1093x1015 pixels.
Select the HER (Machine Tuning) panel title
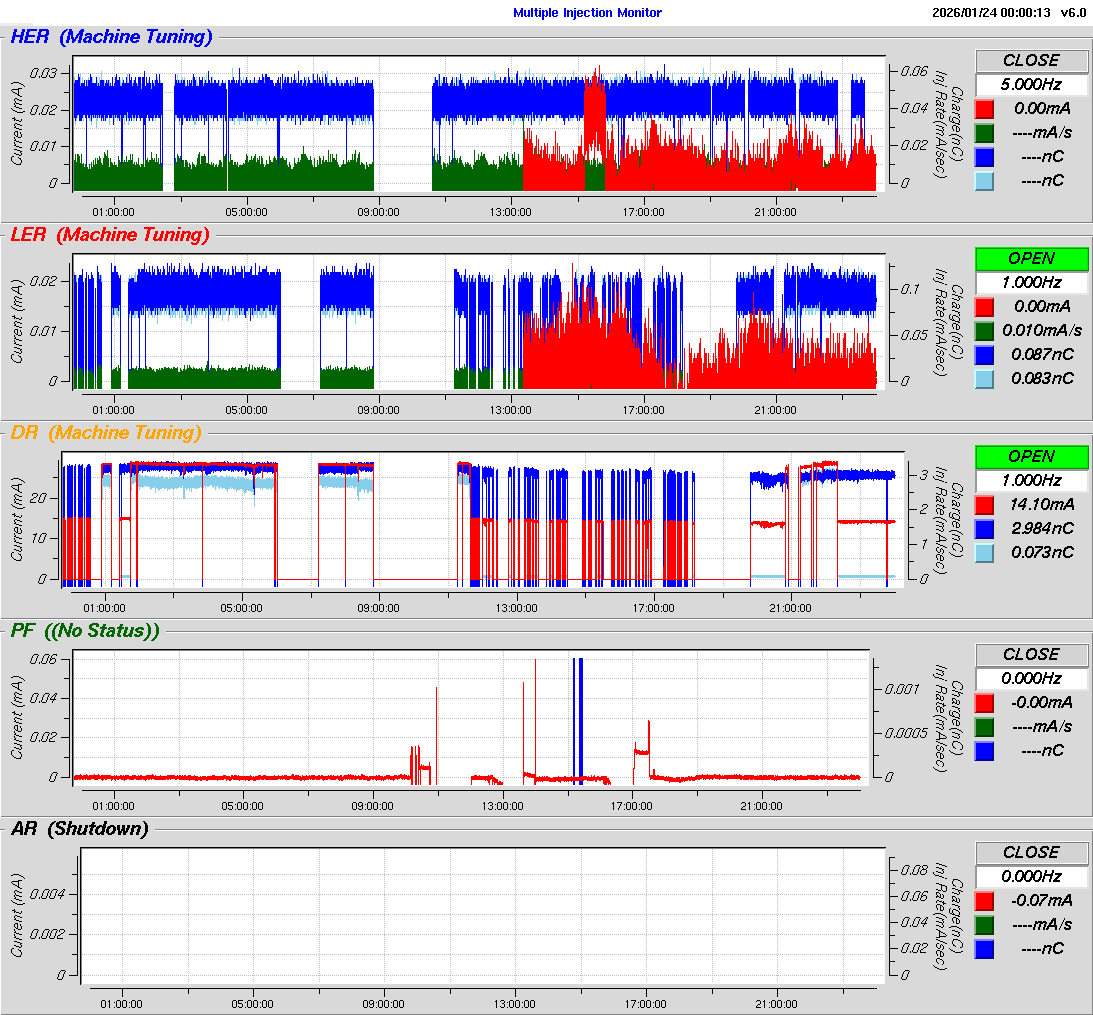(111, 38)
